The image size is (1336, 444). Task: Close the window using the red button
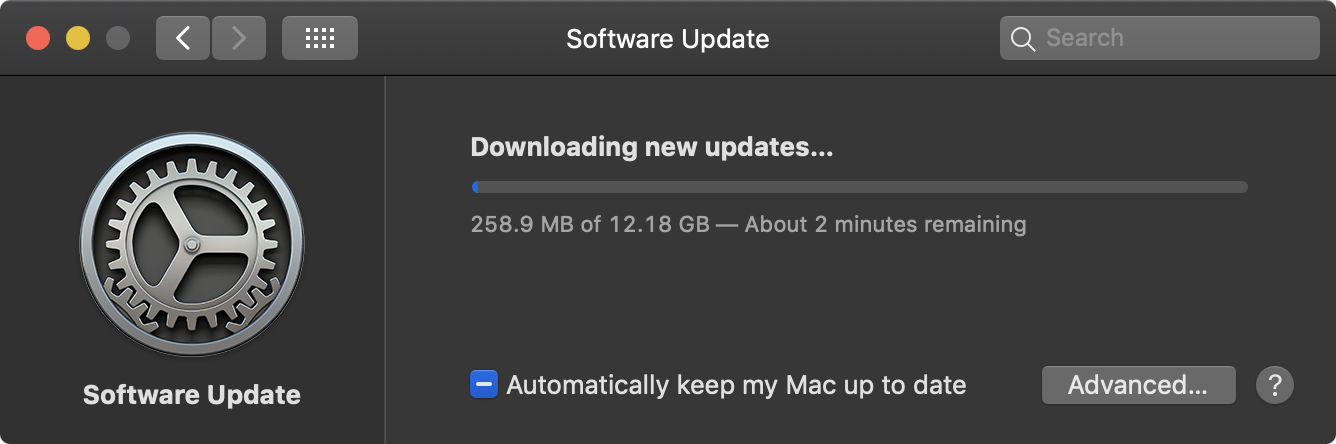pos(38,38)
